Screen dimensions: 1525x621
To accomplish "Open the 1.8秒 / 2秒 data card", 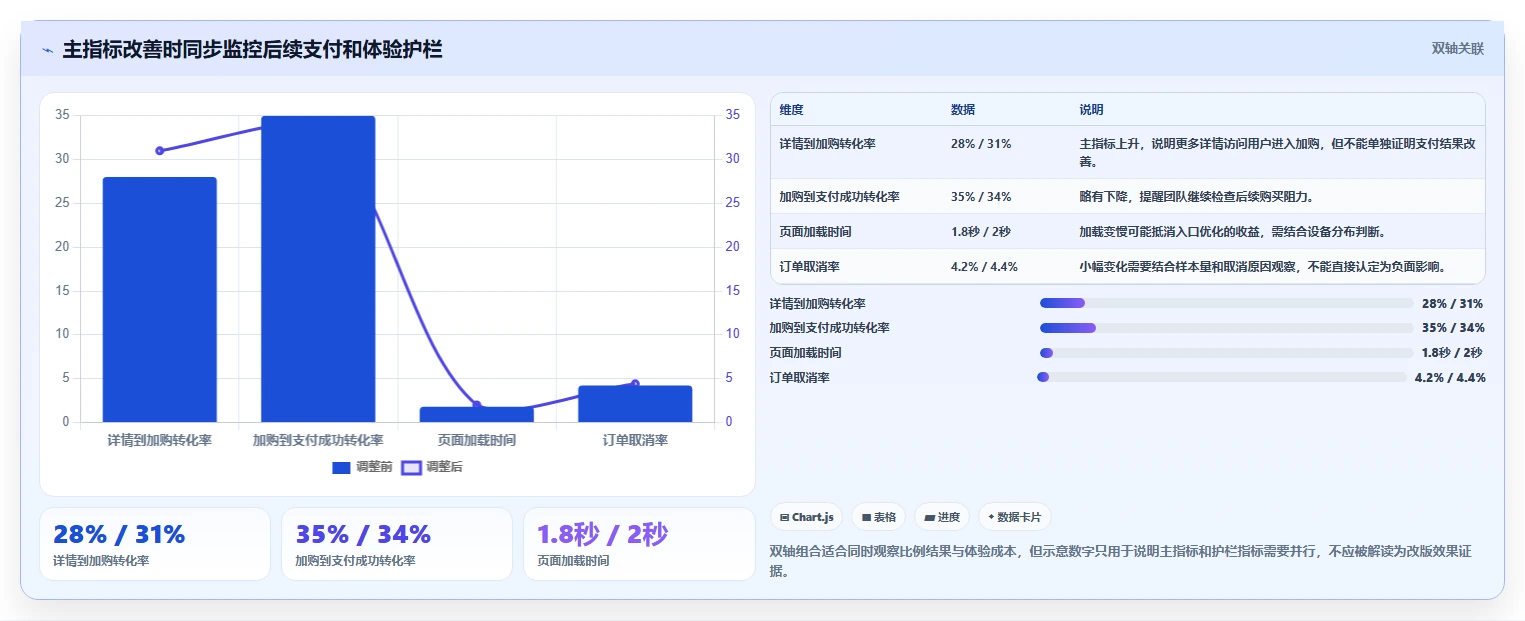I will (x=639, y=544).
